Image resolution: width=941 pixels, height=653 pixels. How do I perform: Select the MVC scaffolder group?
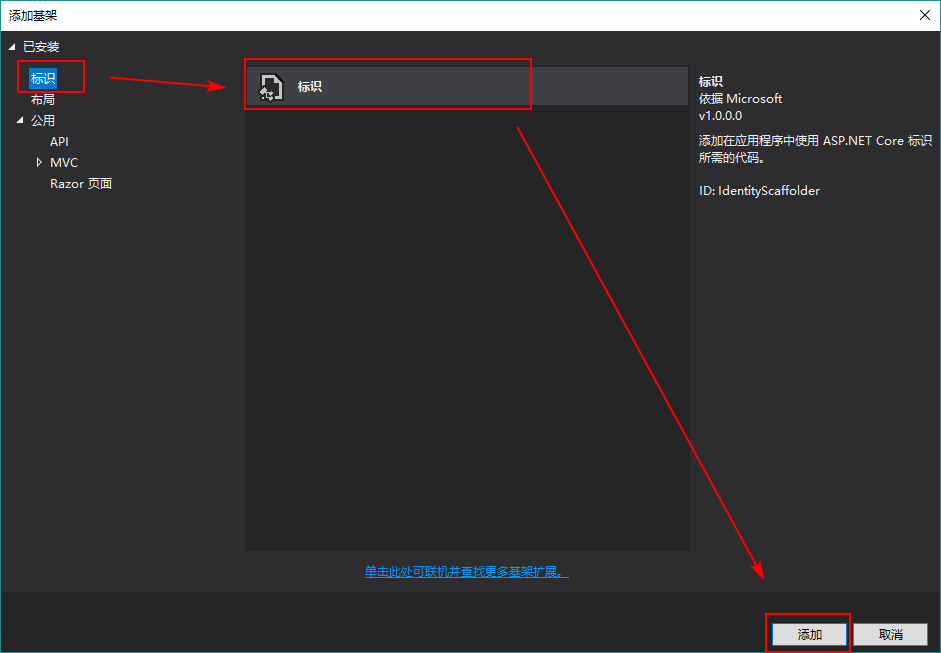pyautogui.click(x=63, y=162)
